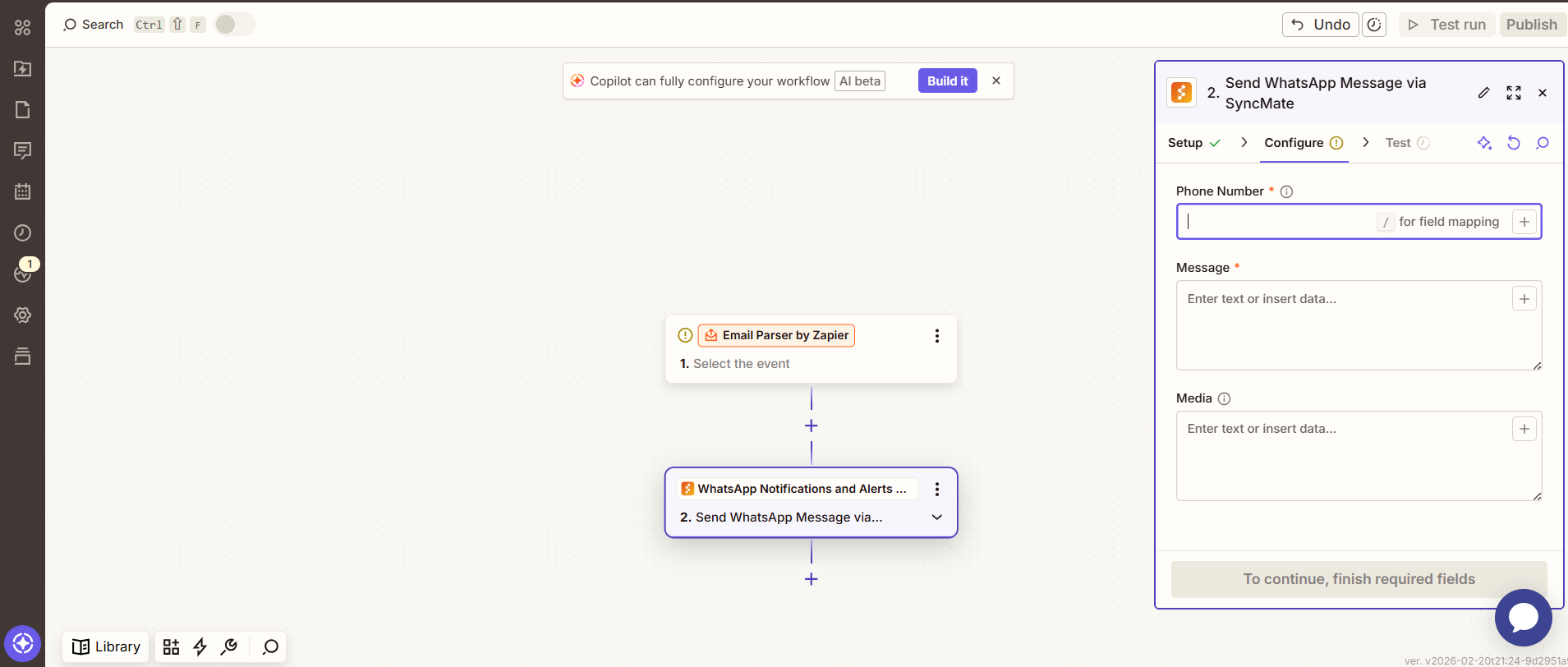Open the calendar icon in left sidebar
This screenshot has width=1568, height=667.
[x=22, y=191]
